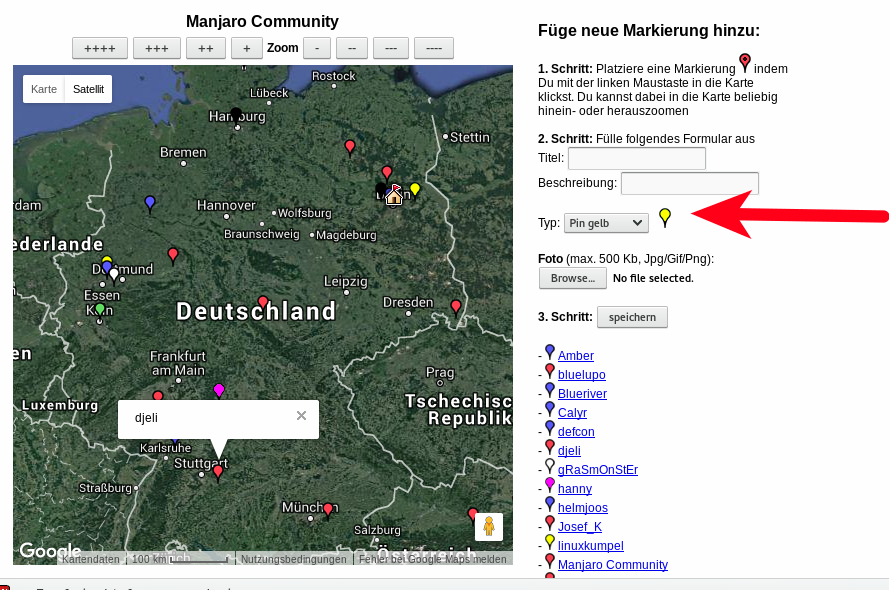Click the Beschreibung text field
889x590 pixels.
(689, 183)
